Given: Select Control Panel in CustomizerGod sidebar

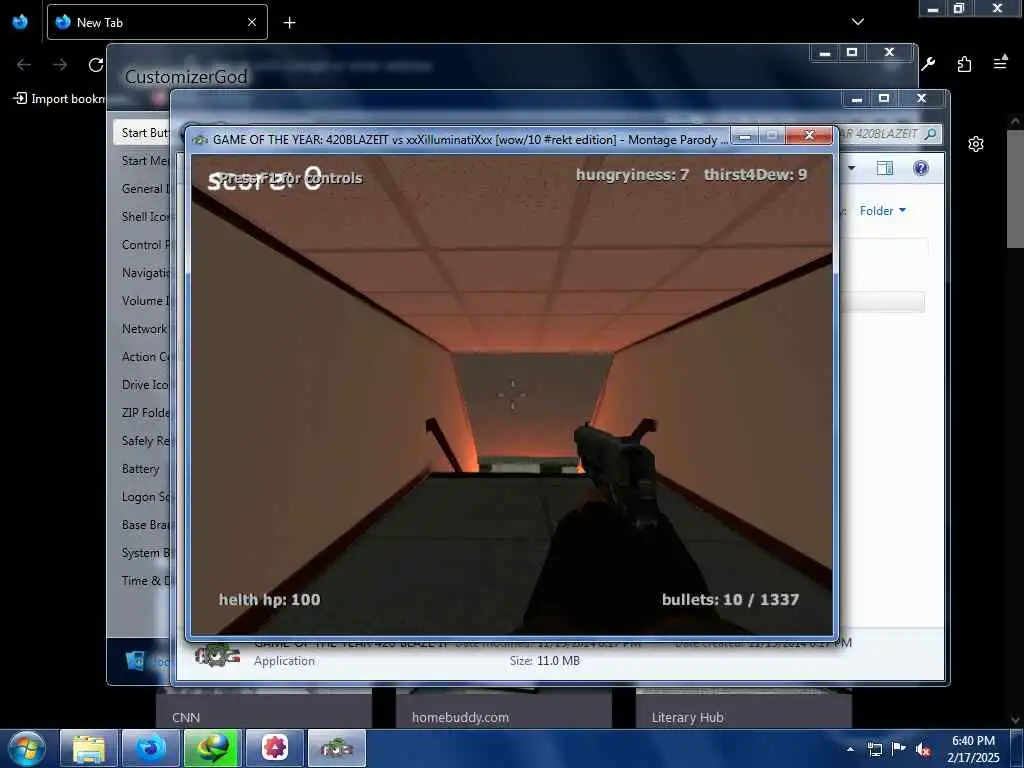Looking at the screenshot, I should tap(145, 245).
